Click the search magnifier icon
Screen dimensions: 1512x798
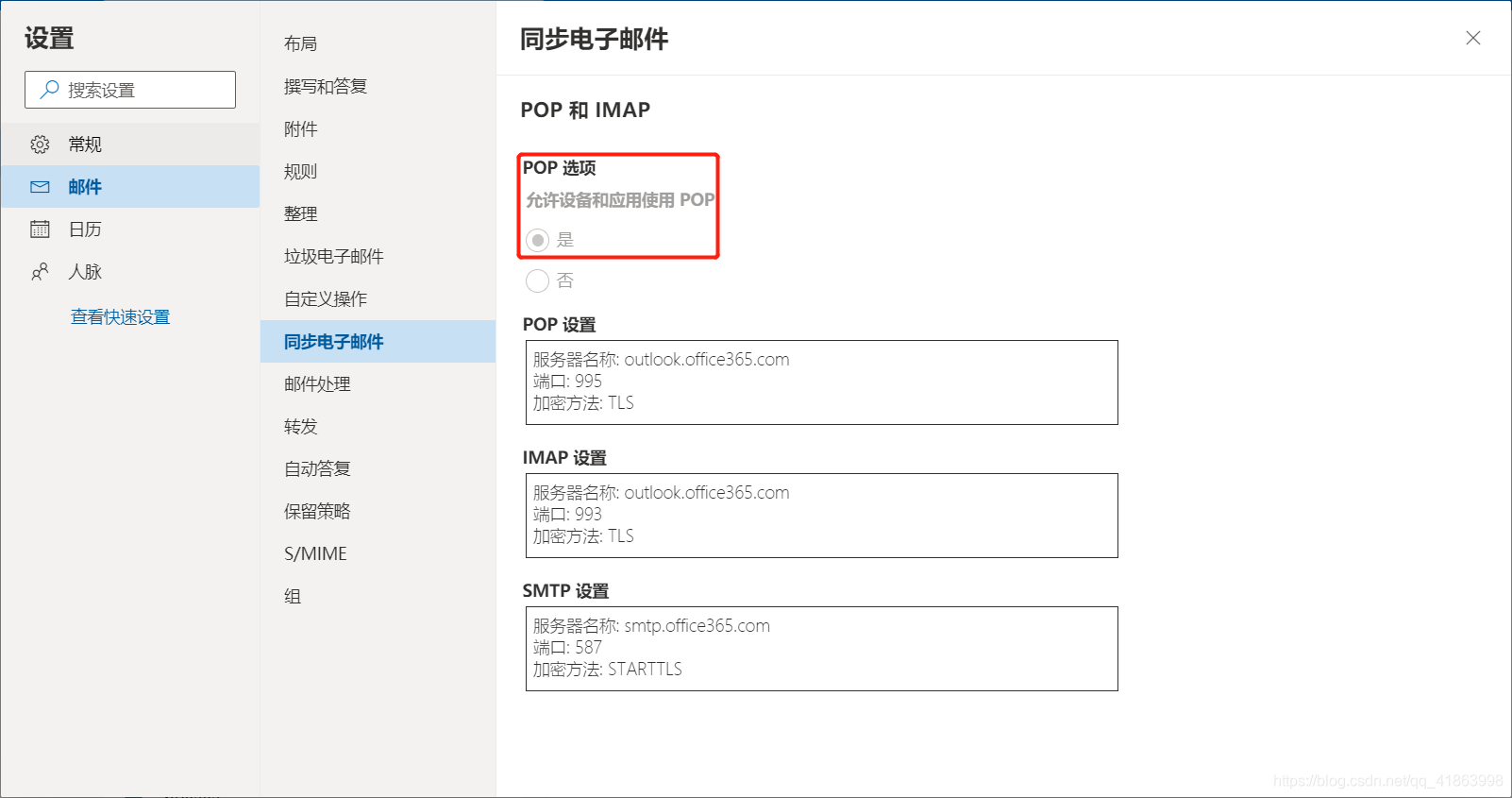click(49, 90)
